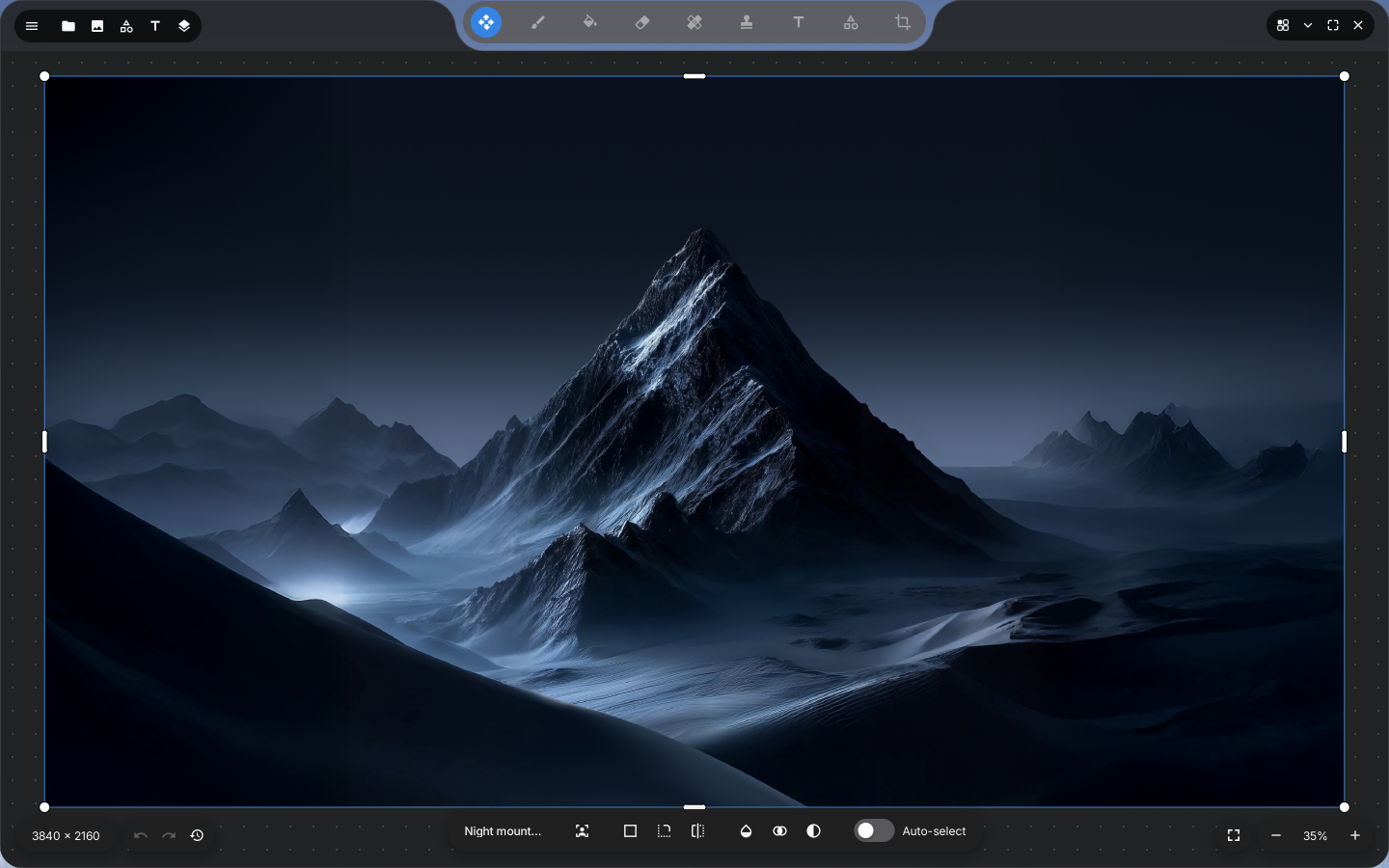Toggle the Auto-select switch
Image resolution: width=1389 pixels, height=868 pixels.
click(873, 831)
